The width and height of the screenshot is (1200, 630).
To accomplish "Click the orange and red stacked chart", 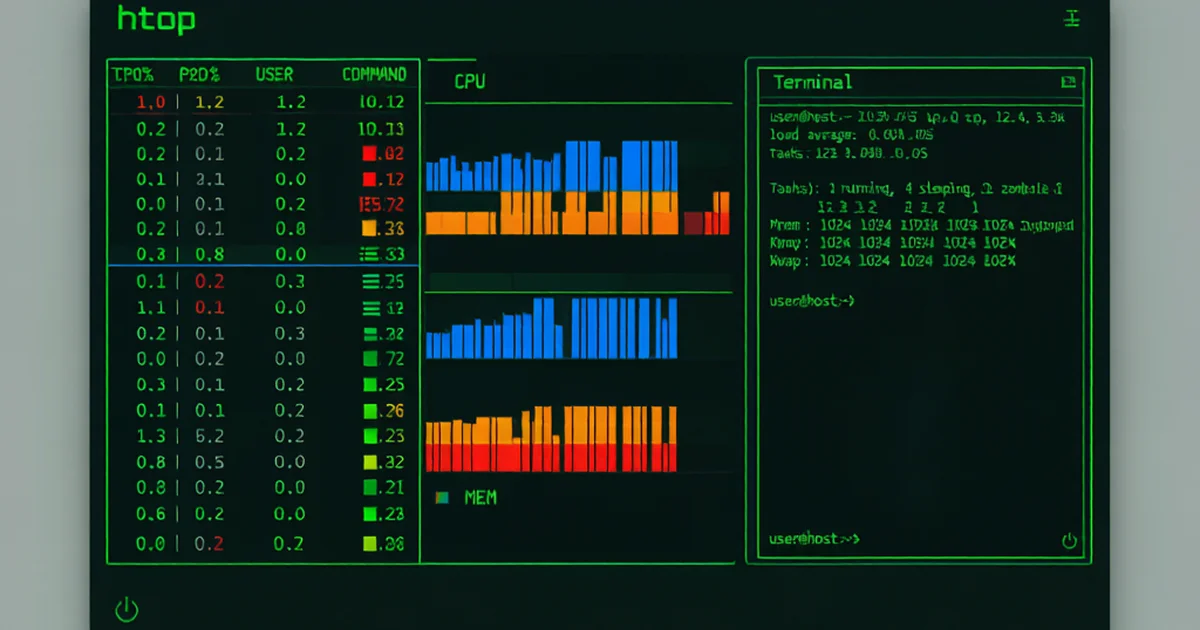I will (x=552, y=439).
